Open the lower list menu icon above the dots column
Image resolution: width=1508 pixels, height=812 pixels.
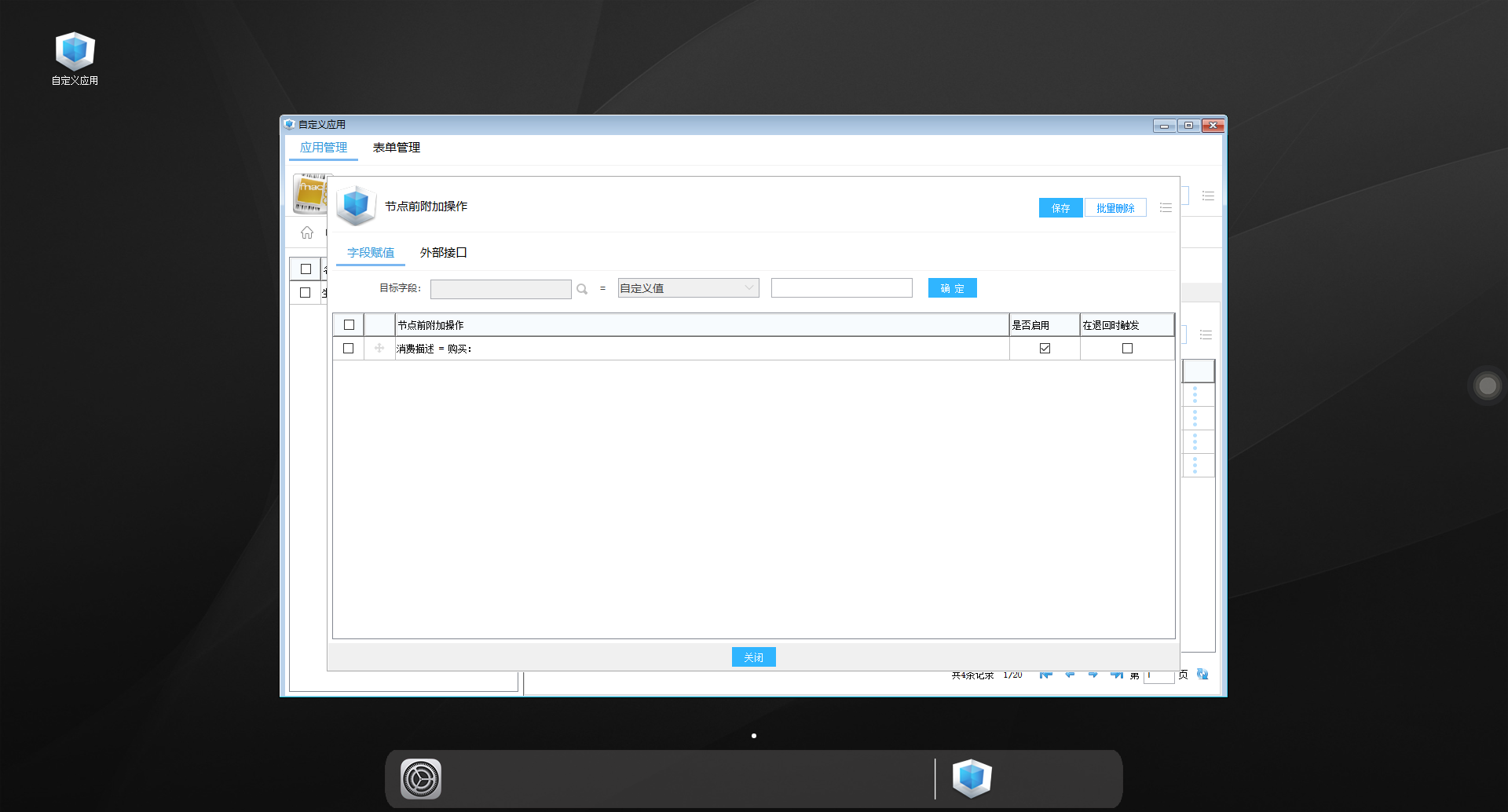click(1206, 335)
